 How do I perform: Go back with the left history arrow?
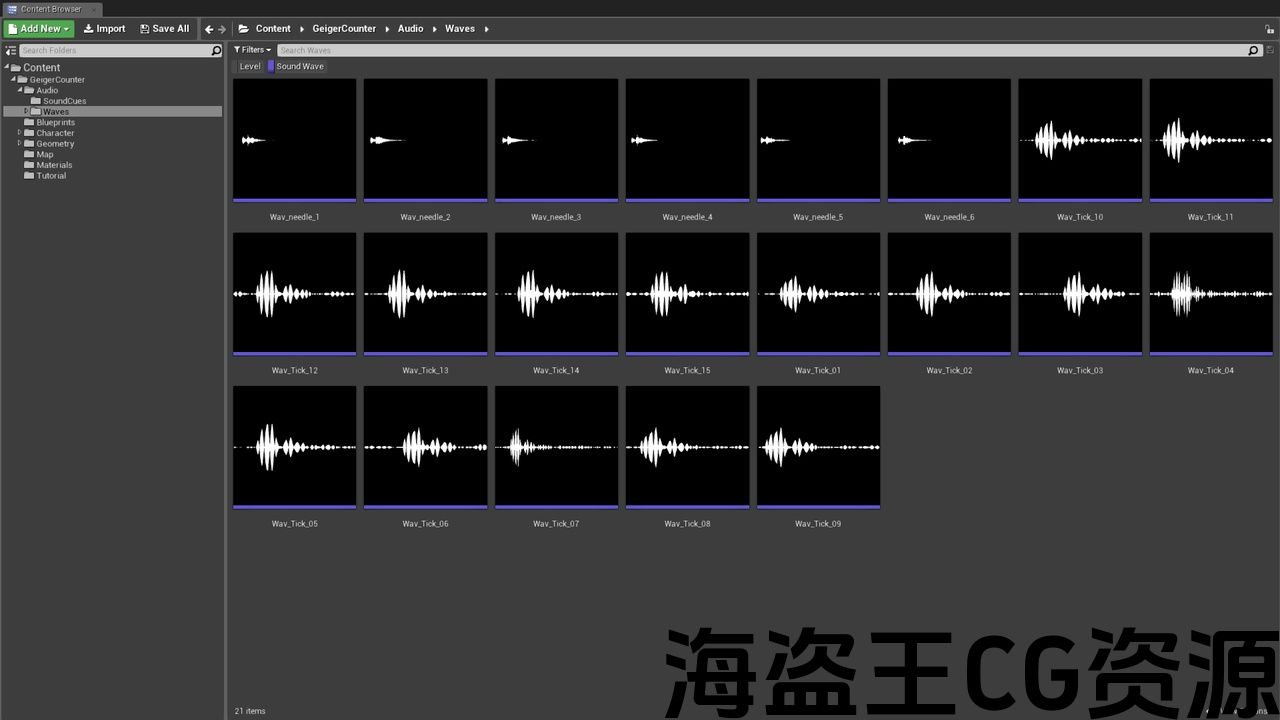[x=209, y=29]
